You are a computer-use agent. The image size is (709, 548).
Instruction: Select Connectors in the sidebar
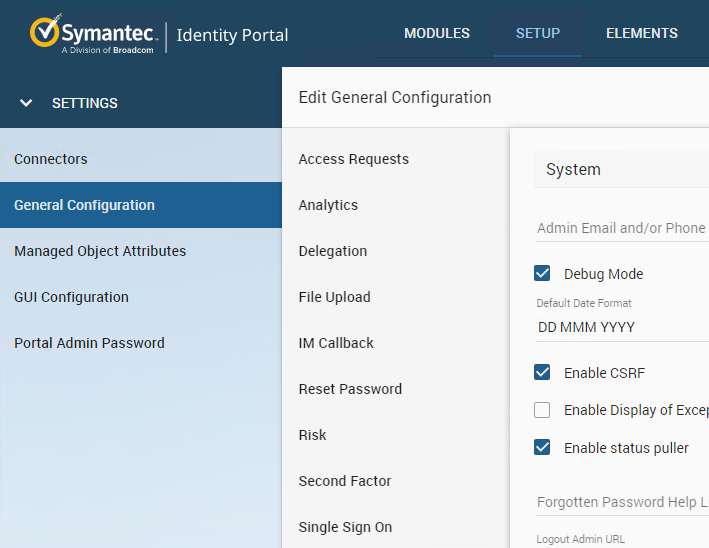[51, 159]
